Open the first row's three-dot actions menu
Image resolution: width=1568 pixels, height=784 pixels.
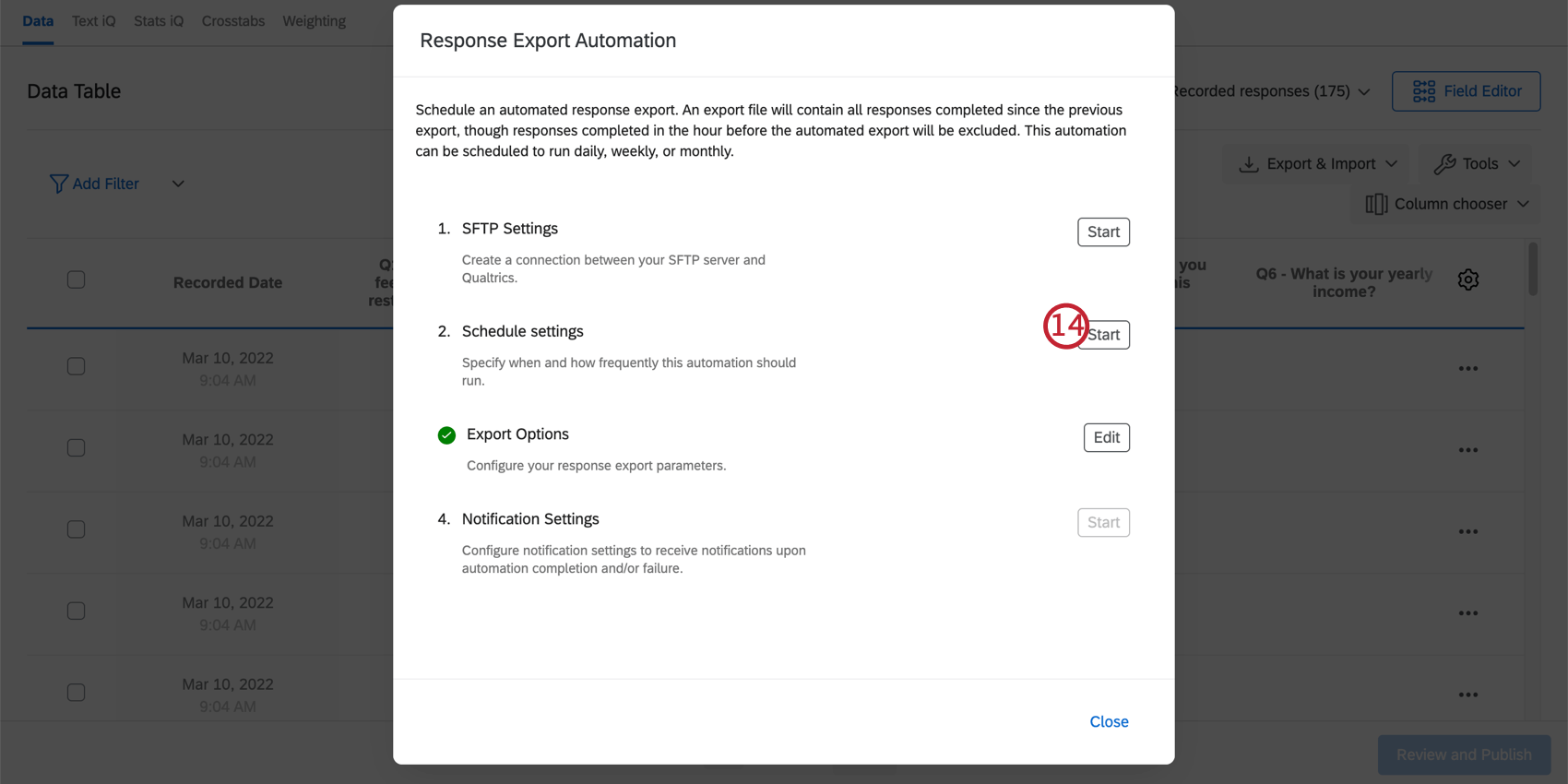point(1468,369)
